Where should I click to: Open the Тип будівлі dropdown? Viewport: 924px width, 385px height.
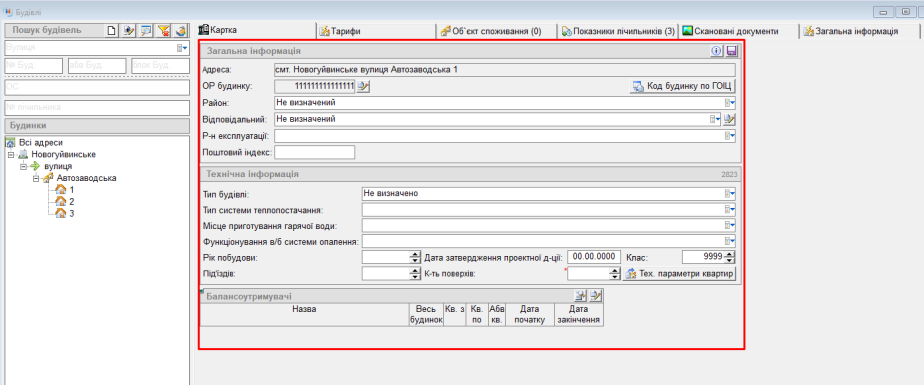730,193
